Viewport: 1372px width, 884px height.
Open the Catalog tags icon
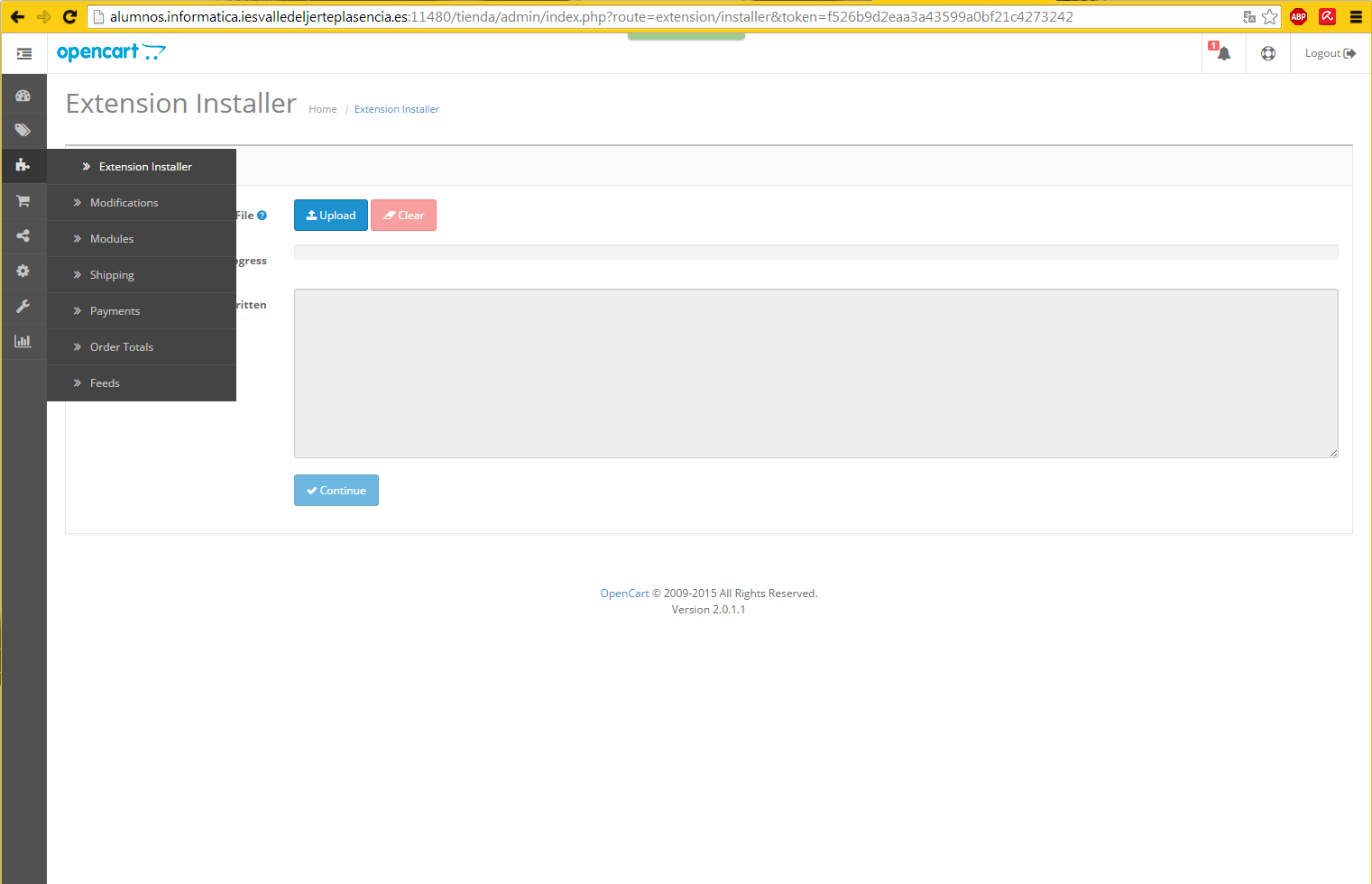tap(23, 131)
